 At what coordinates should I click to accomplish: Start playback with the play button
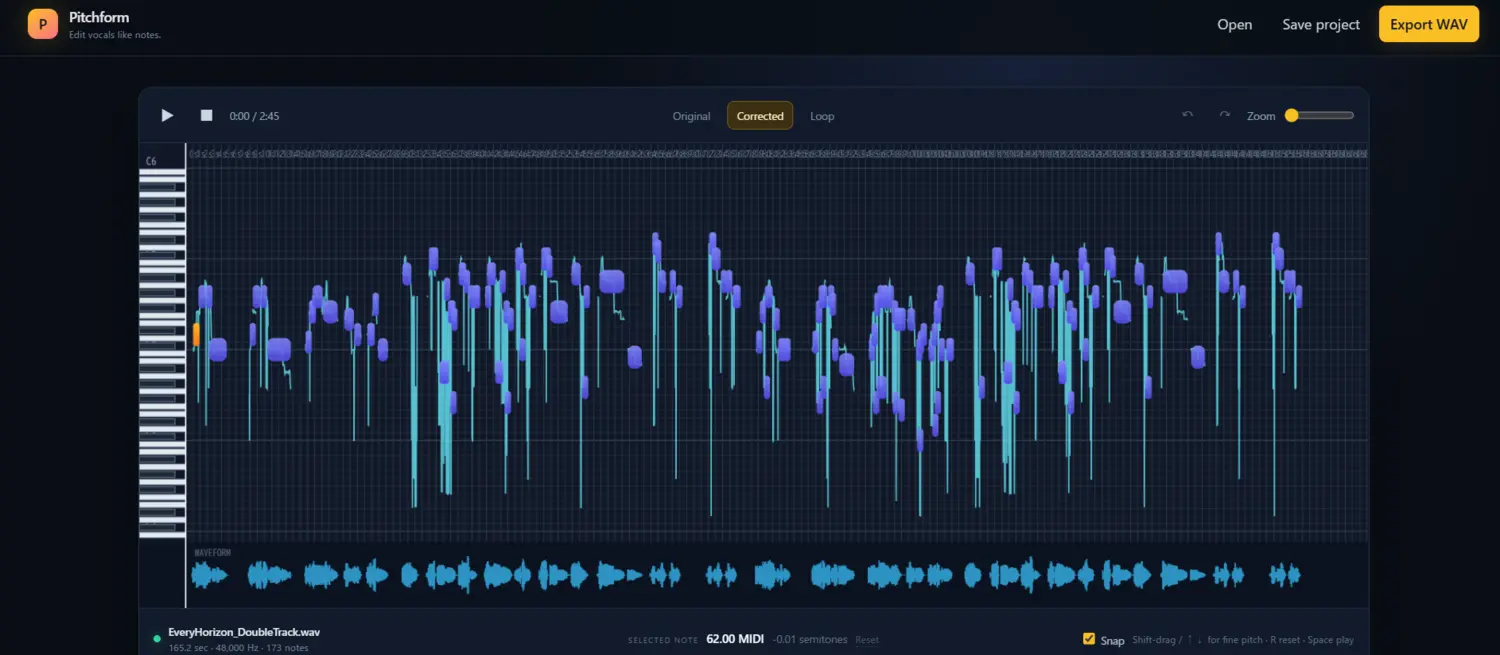click(167, 116)
